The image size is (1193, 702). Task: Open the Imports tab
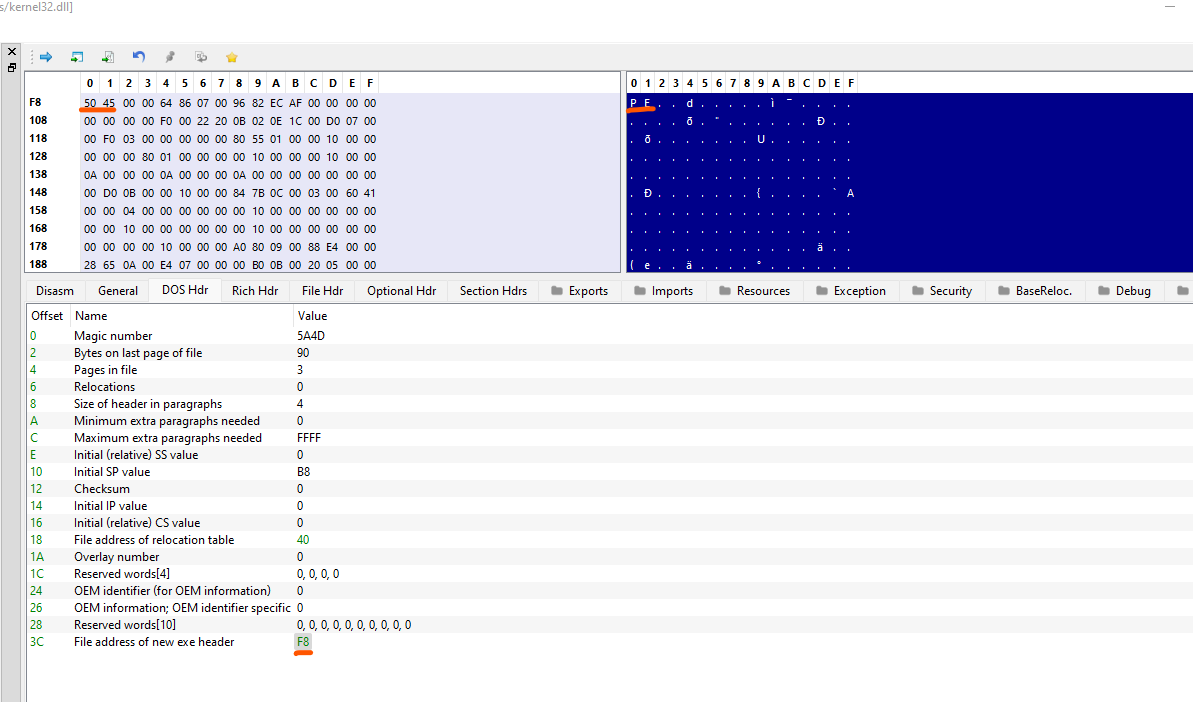[x=664, y=291]
